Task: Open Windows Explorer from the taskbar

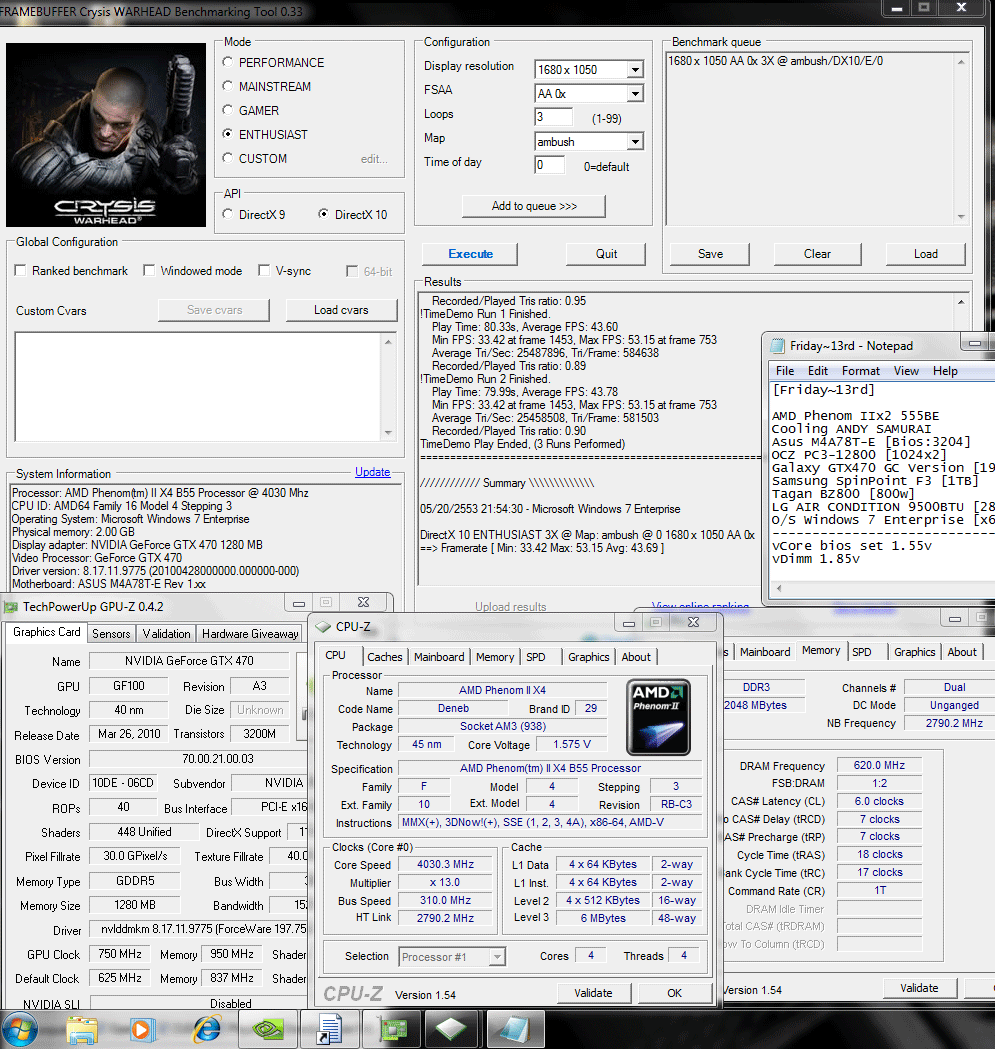Action: coord(82,1030)
